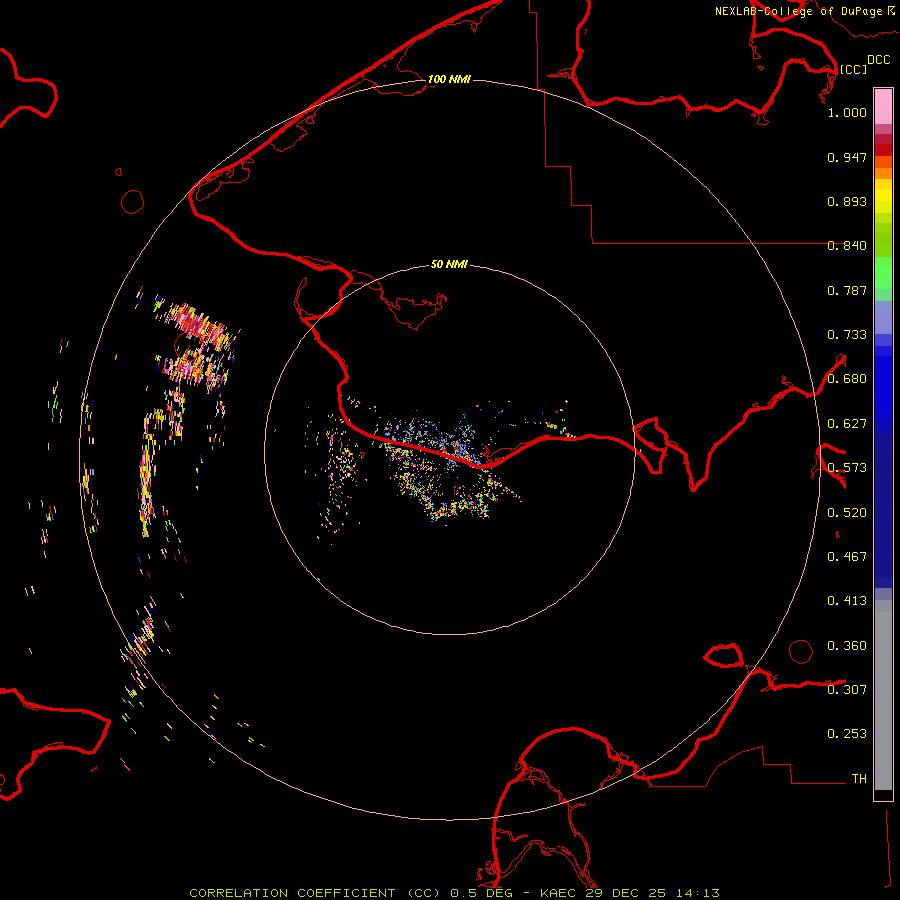Viewport: 900px width, 900px height.
Task: Click the 0.253 scale value
Action: [847, 734]
